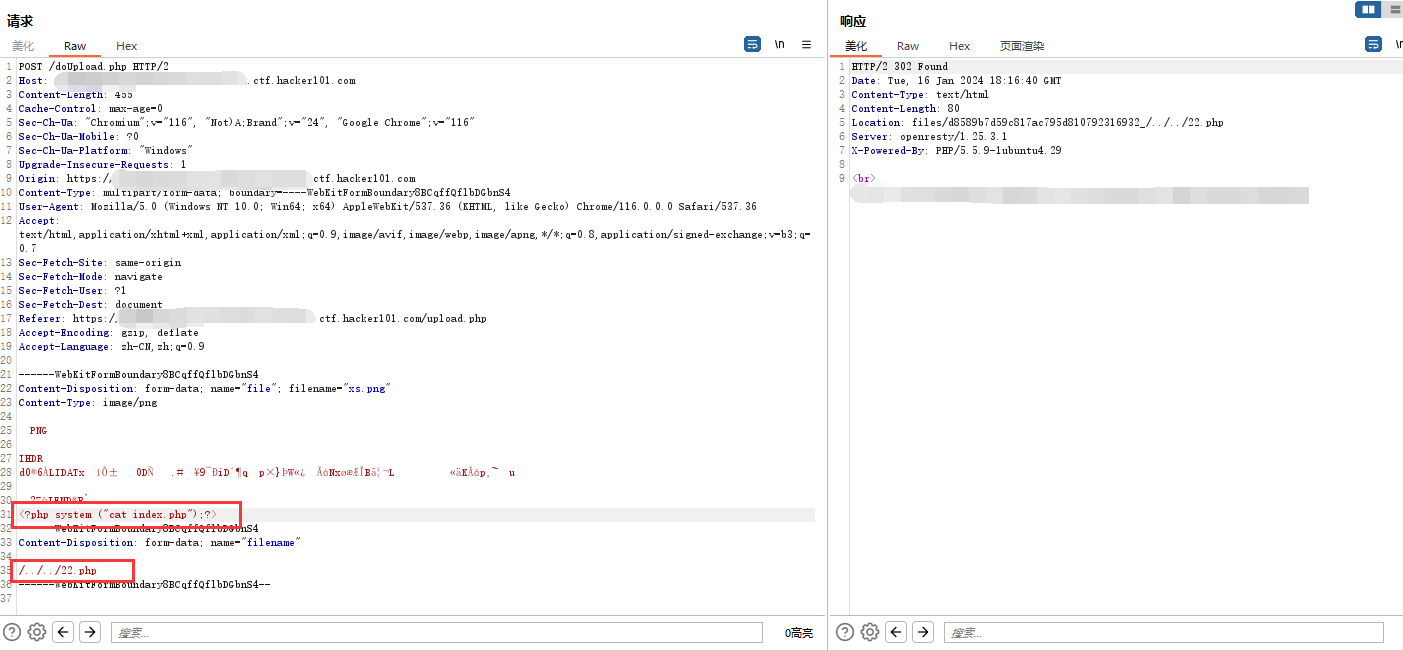The image size is (1403, 651).
Task: Click the php system cat index.php payload
Action: pyautogui.click(x=117, y=514)
